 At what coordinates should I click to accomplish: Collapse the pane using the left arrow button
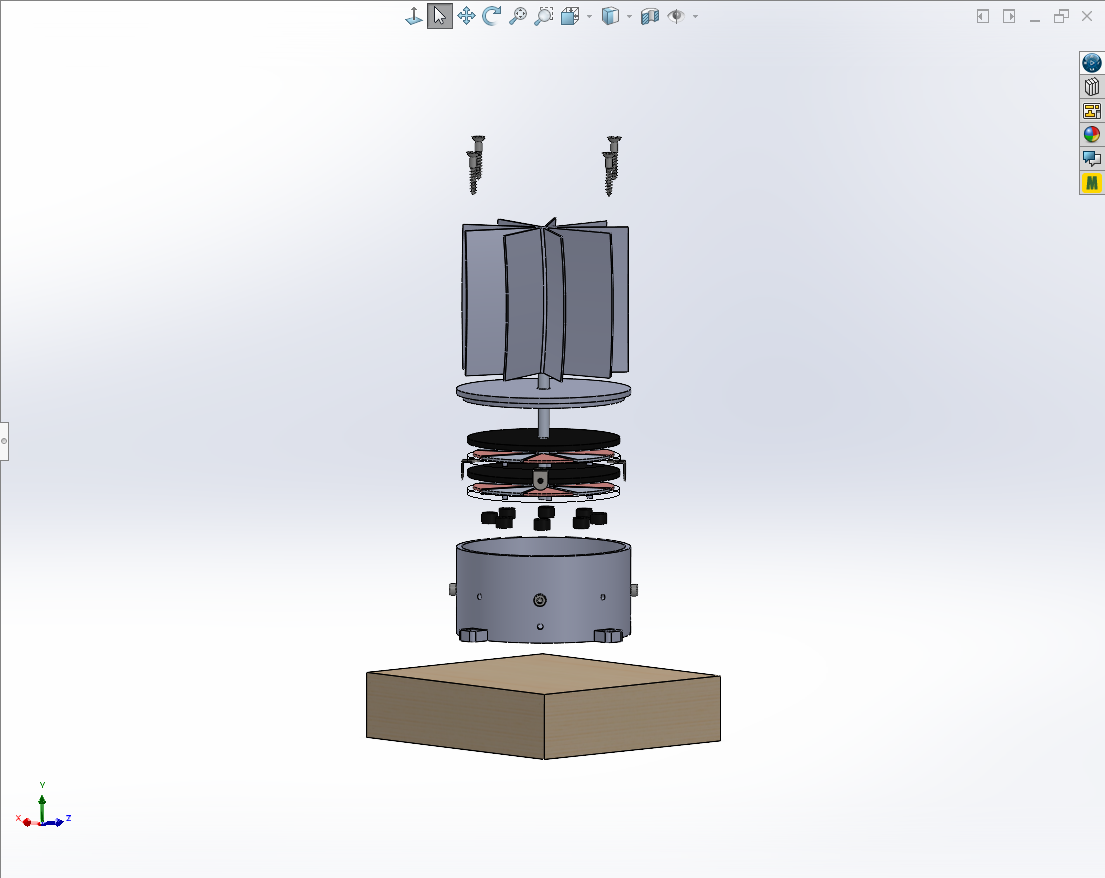pos(983,16)
